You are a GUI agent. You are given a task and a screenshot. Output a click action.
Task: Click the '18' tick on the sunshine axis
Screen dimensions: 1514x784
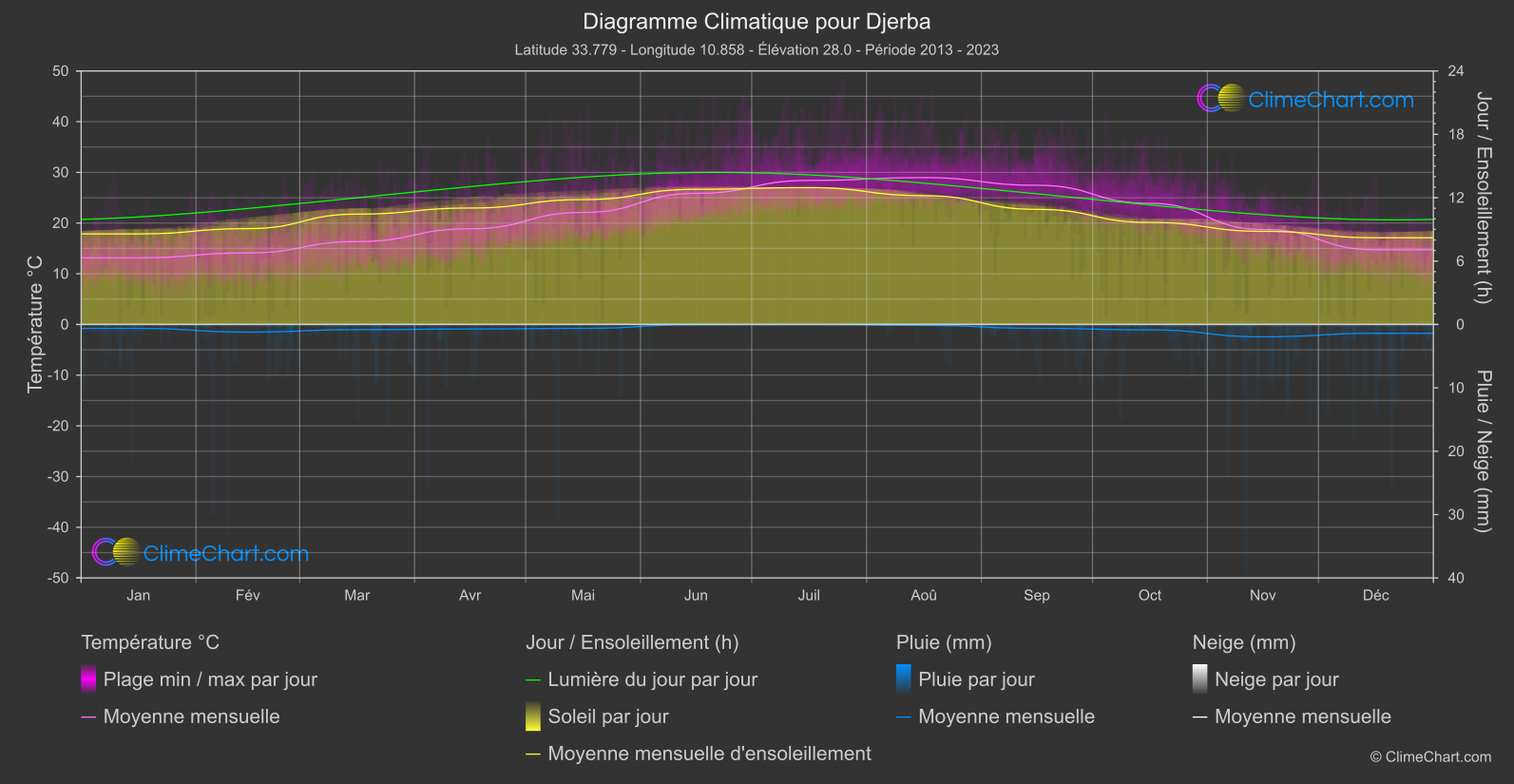coord(1456,135)
